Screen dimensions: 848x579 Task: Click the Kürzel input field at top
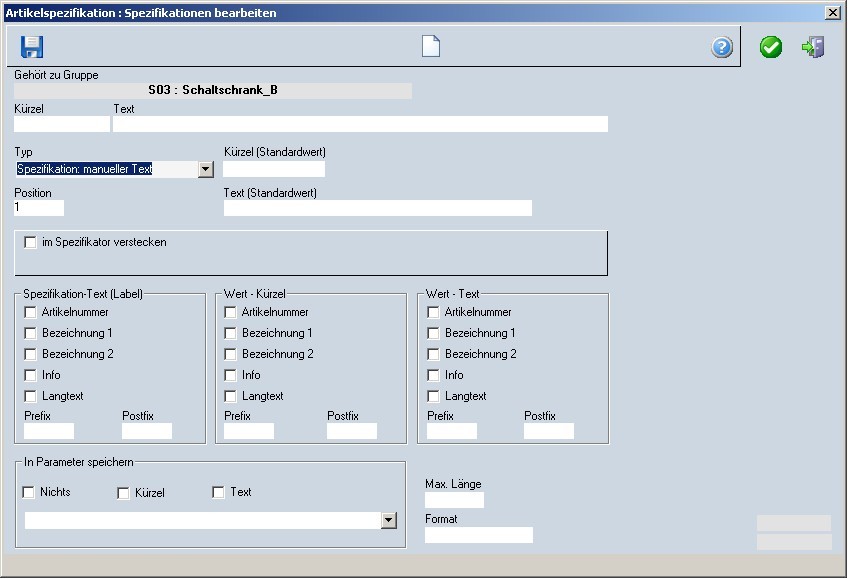coord(61,124)
